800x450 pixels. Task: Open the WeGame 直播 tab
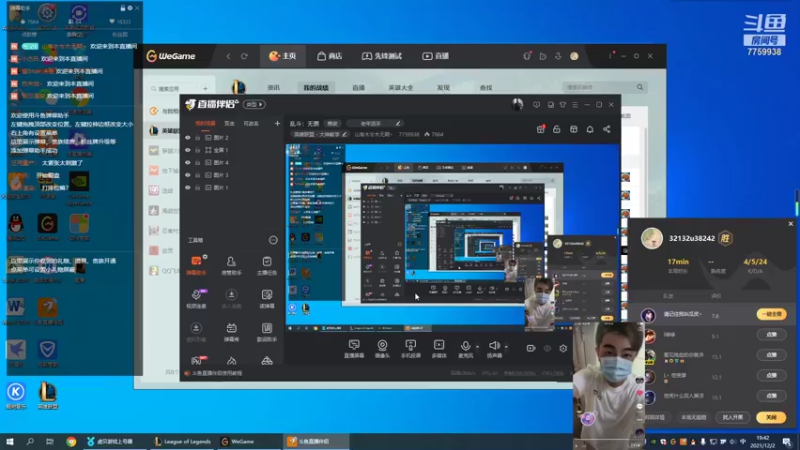(435, 56)
